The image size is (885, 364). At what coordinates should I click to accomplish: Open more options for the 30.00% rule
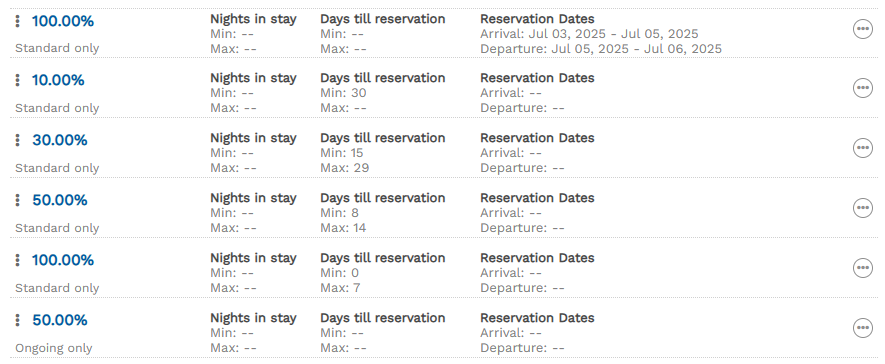pyautogui.click(x=862, y=148)
